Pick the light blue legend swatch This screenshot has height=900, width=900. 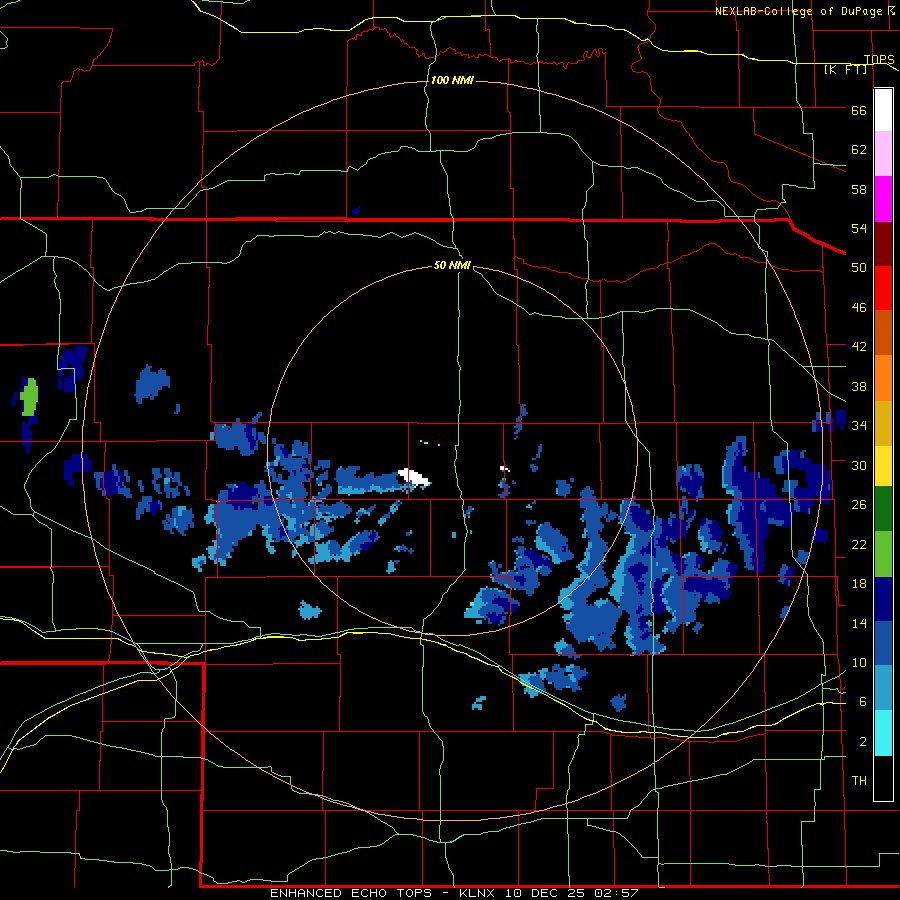pos(883,688)
